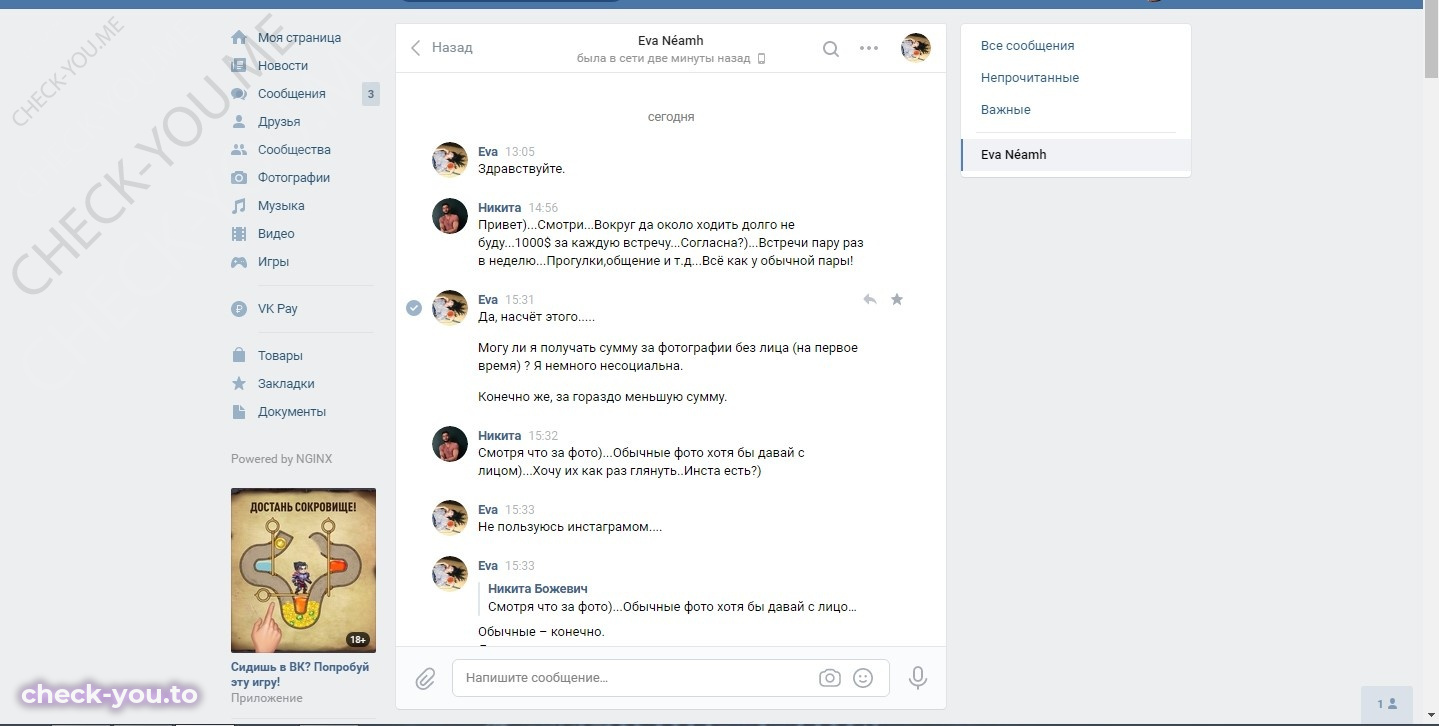1439x726 pixels.
Task: Open Игры menu item
Action: (x=273, y=262)
